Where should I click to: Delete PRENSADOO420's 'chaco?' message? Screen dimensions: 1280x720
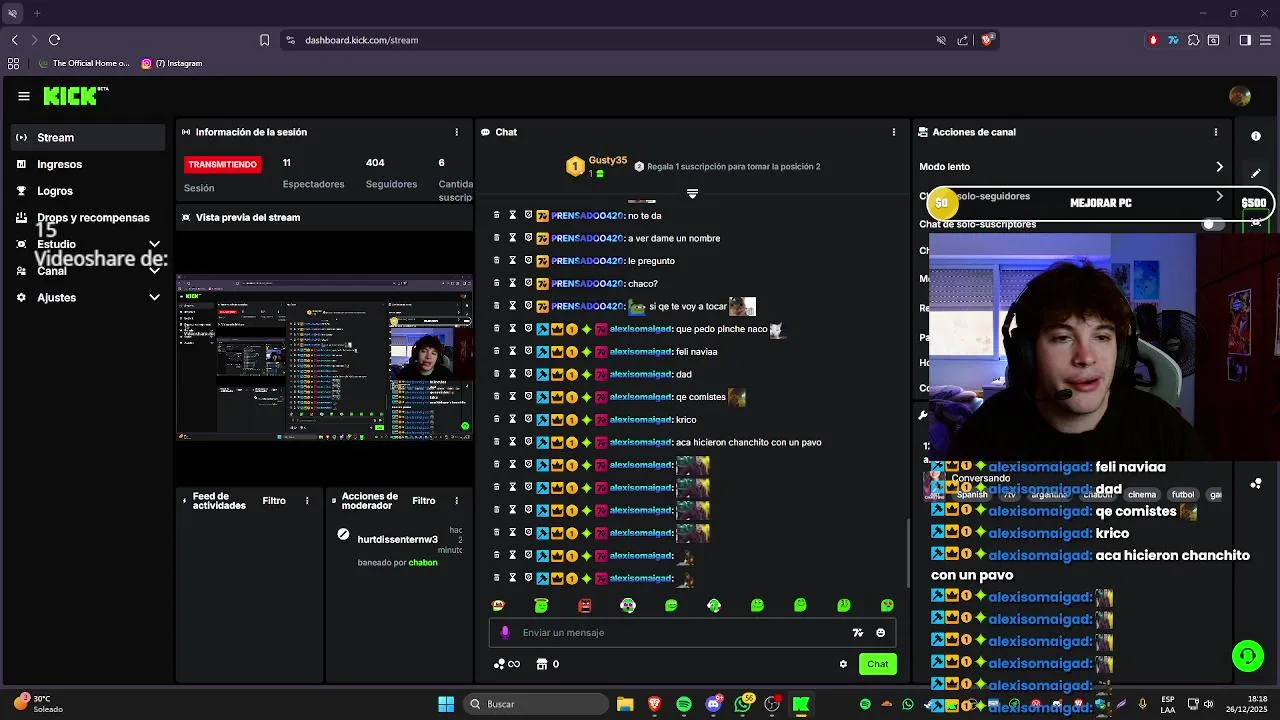click(x=497, y=283)
